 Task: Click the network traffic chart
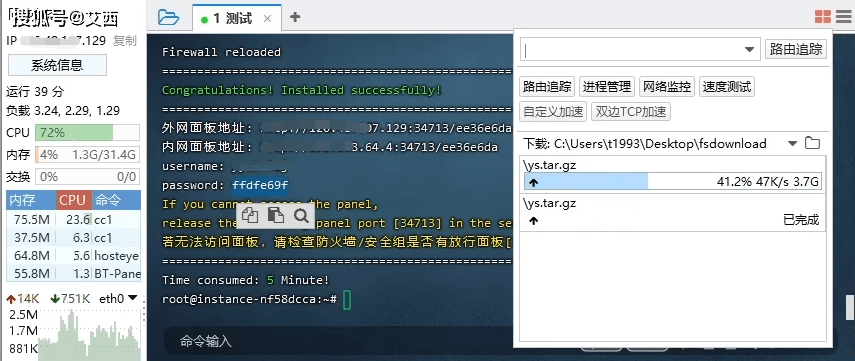coord(90,335)
